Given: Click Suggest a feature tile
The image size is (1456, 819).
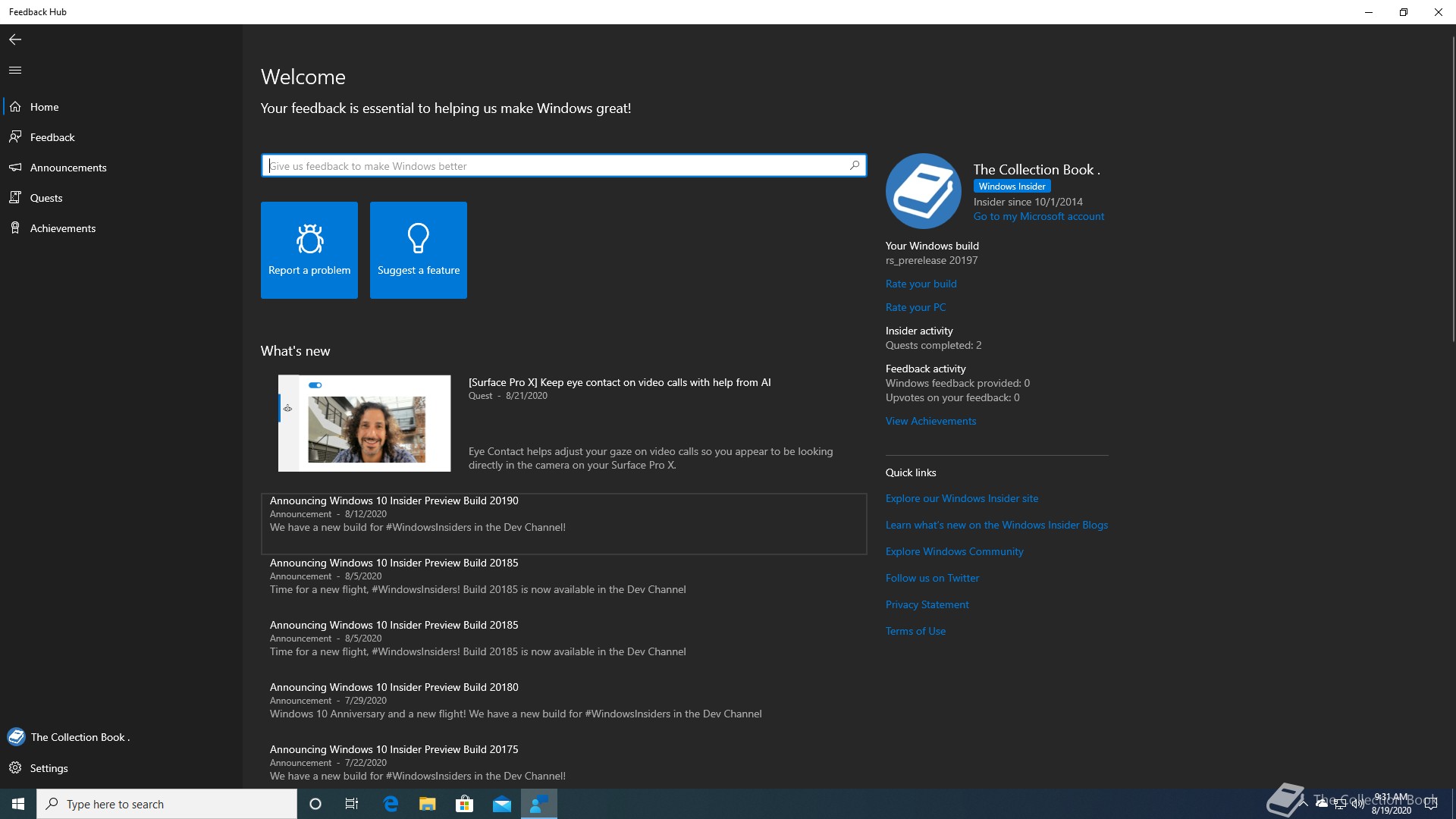Looking at the screenshot, I should (419, 250).
